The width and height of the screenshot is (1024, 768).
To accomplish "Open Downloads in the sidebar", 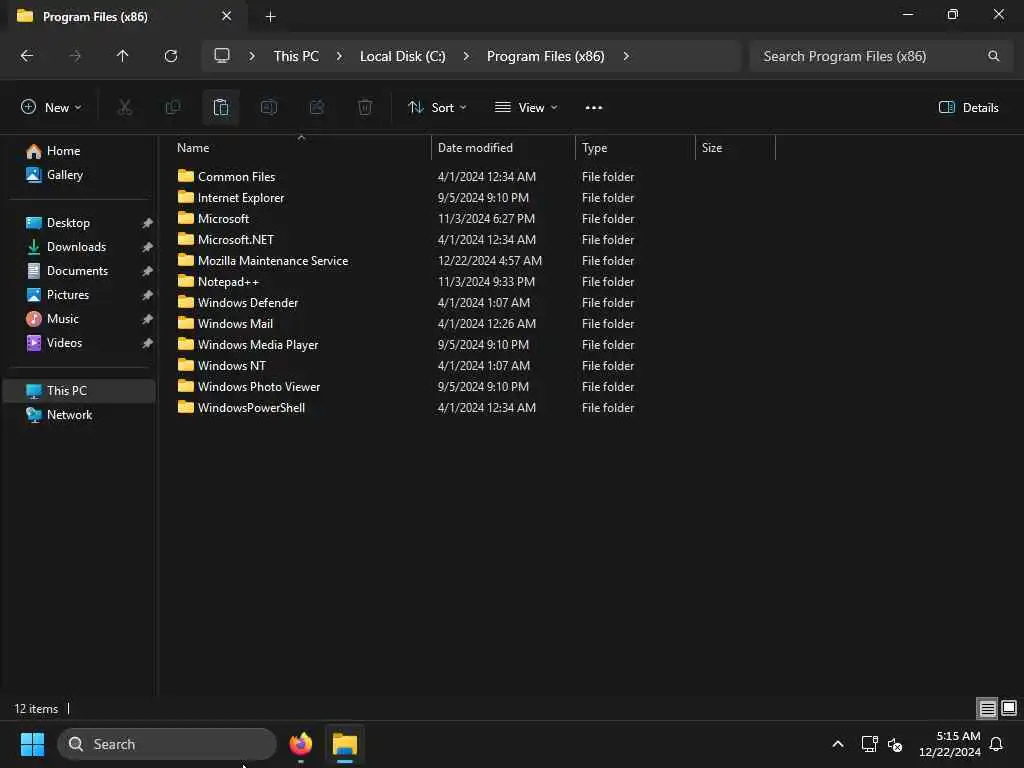I will click(82, 247).
